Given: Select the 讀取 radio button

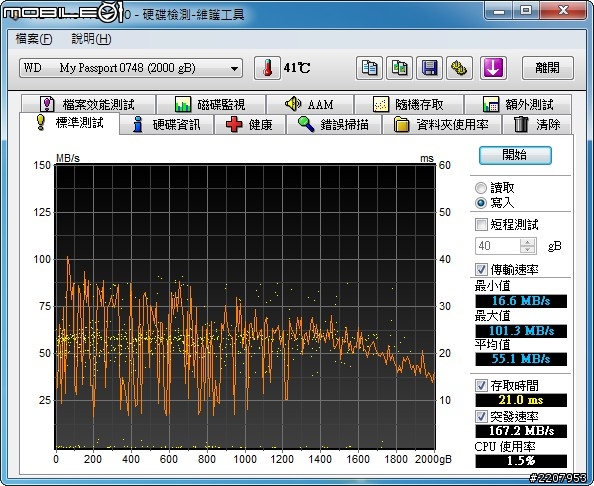Looking at the screenshot, I should (x=481, y=188).
